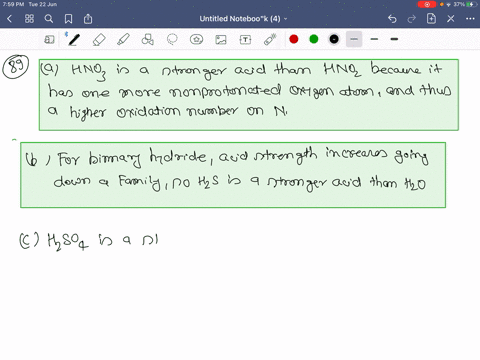Open the Elements sticker tool
Viewport: 480px width, 360px height.
pos(197,40)
